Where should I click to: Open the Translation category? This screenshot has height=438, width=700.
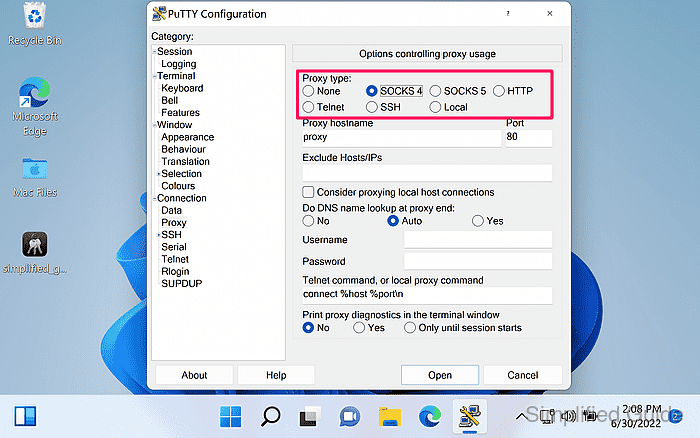(185, 161)
